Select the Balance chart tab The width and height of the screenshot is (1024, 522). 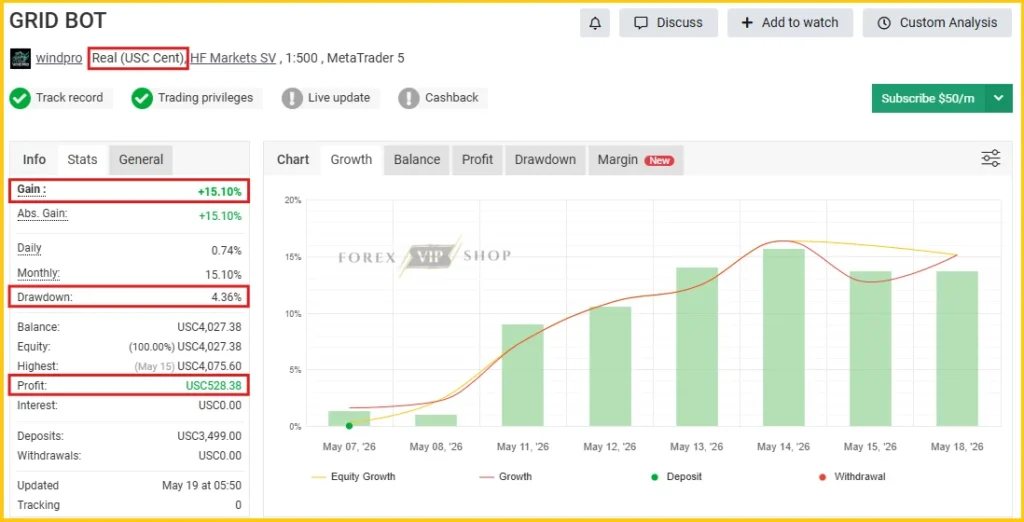(417, 160)
